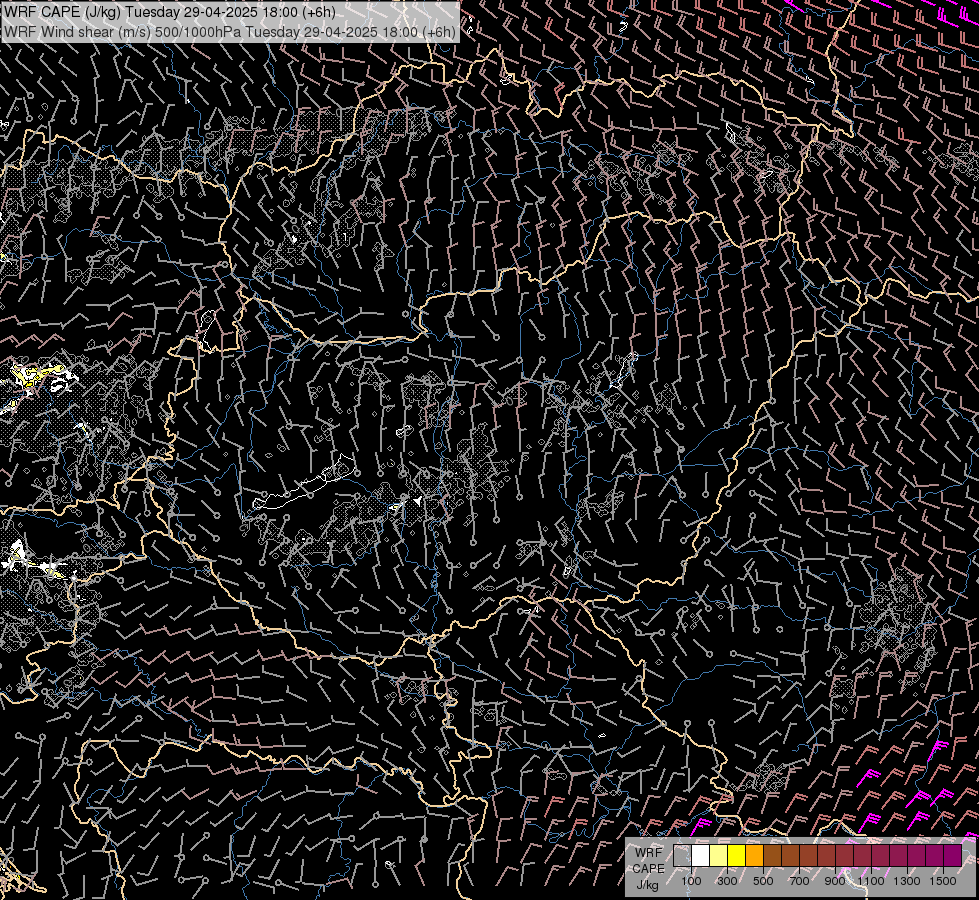Click the 300 legend label
The height and width of the screenshot is (900, 979).
[727, 881]
